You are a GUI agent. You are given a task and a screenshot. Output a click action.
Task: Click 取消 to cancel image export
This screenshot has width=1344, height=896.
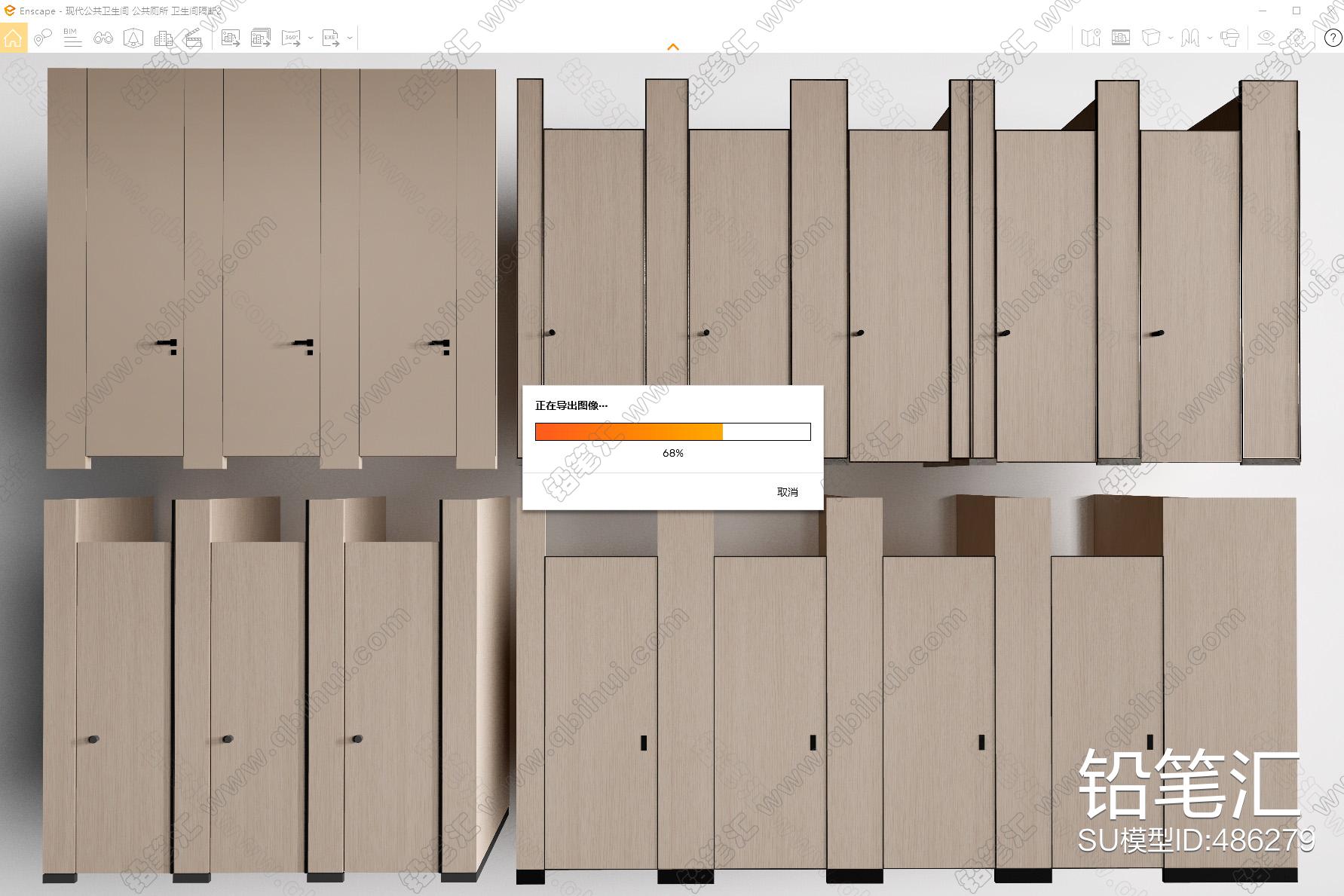point(788,492)
